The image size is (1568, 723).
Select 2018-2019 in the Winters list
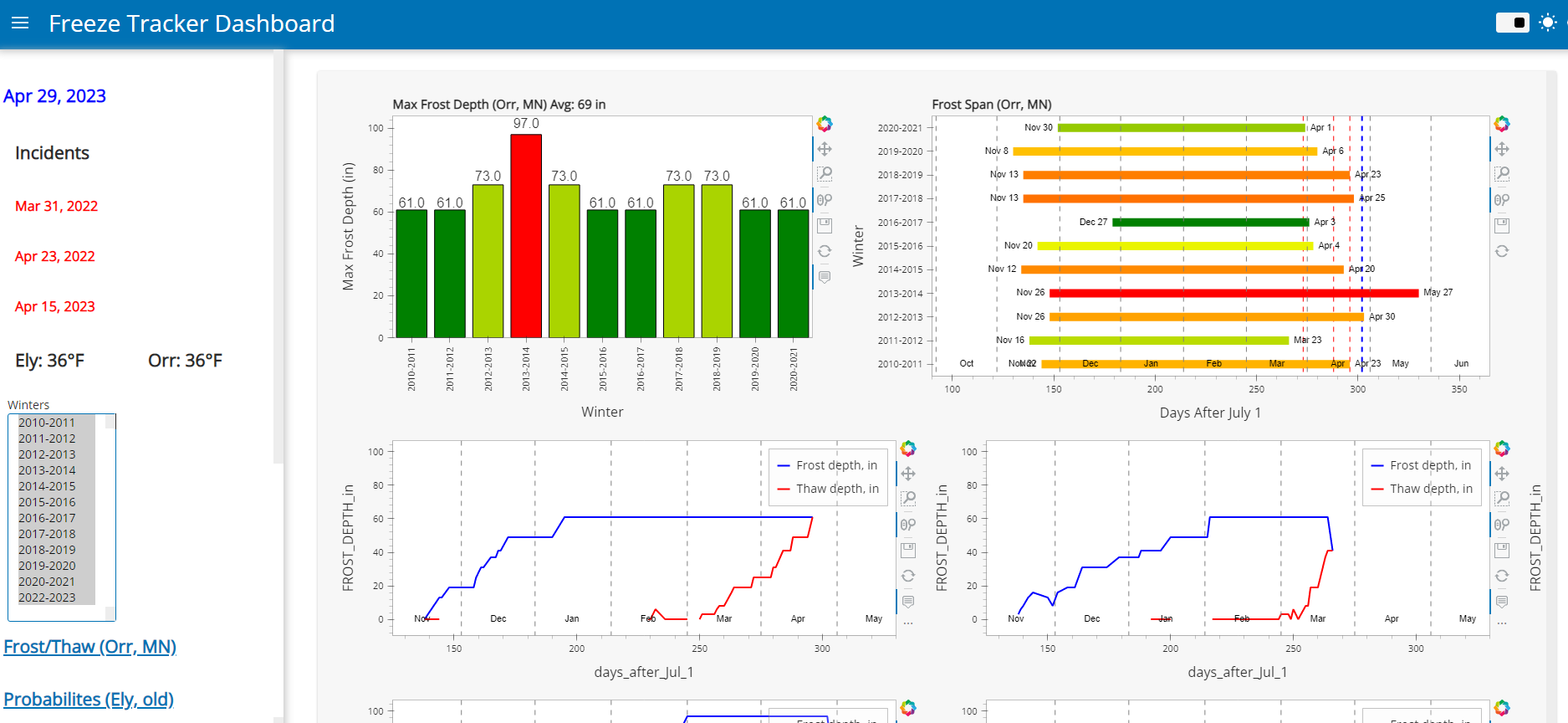coord(57,550)
